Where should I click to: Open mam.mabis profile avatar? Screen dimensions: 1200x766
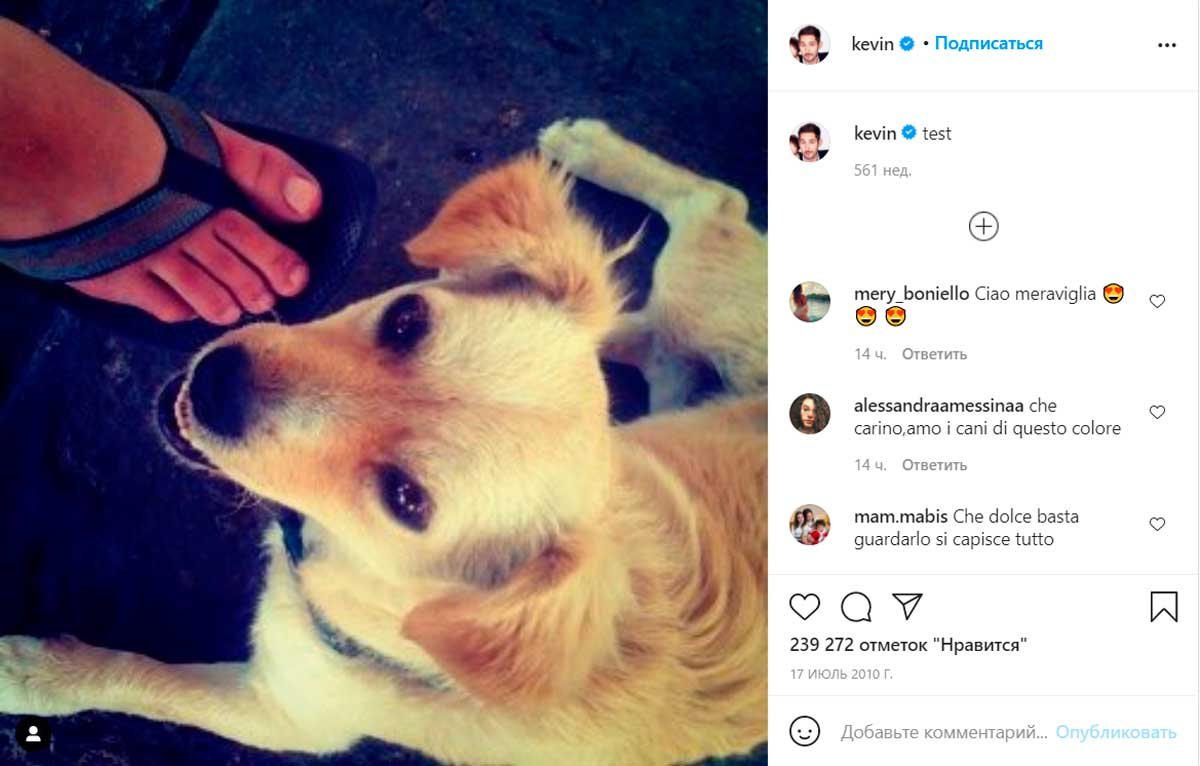click(810, 524)
